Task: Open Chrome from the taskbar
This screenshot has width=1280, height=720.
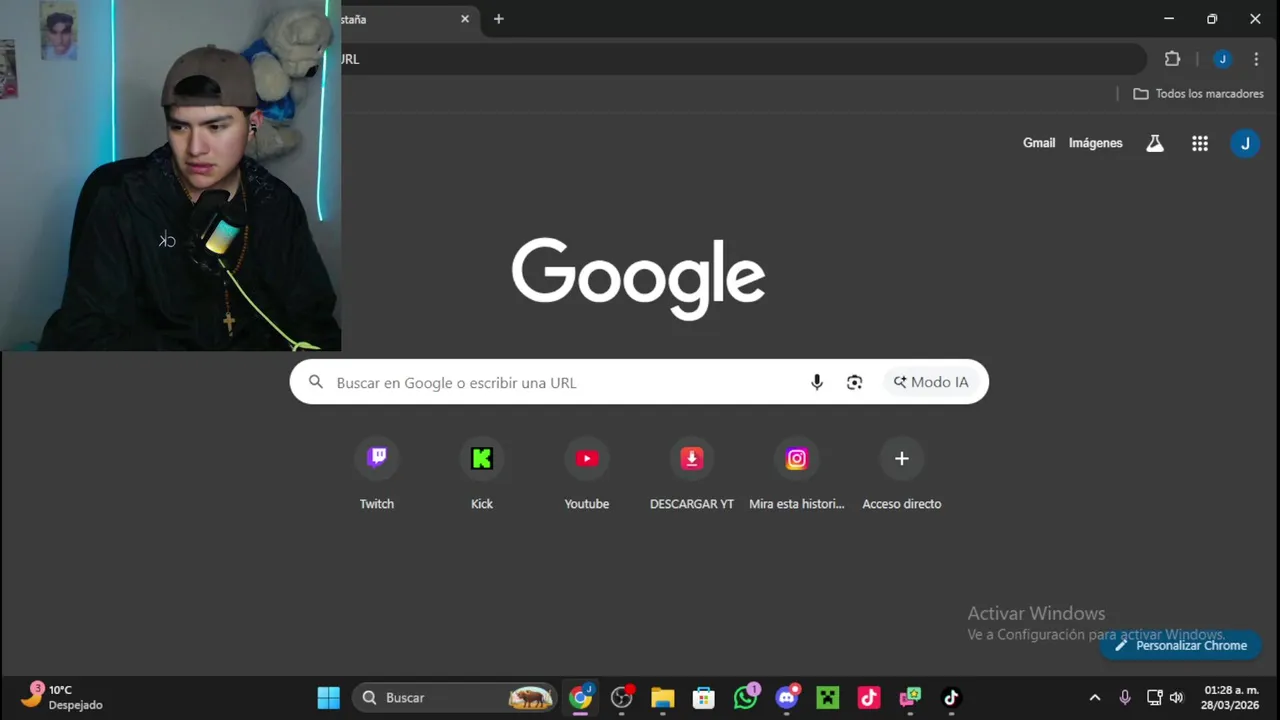Action: point(581,697)
